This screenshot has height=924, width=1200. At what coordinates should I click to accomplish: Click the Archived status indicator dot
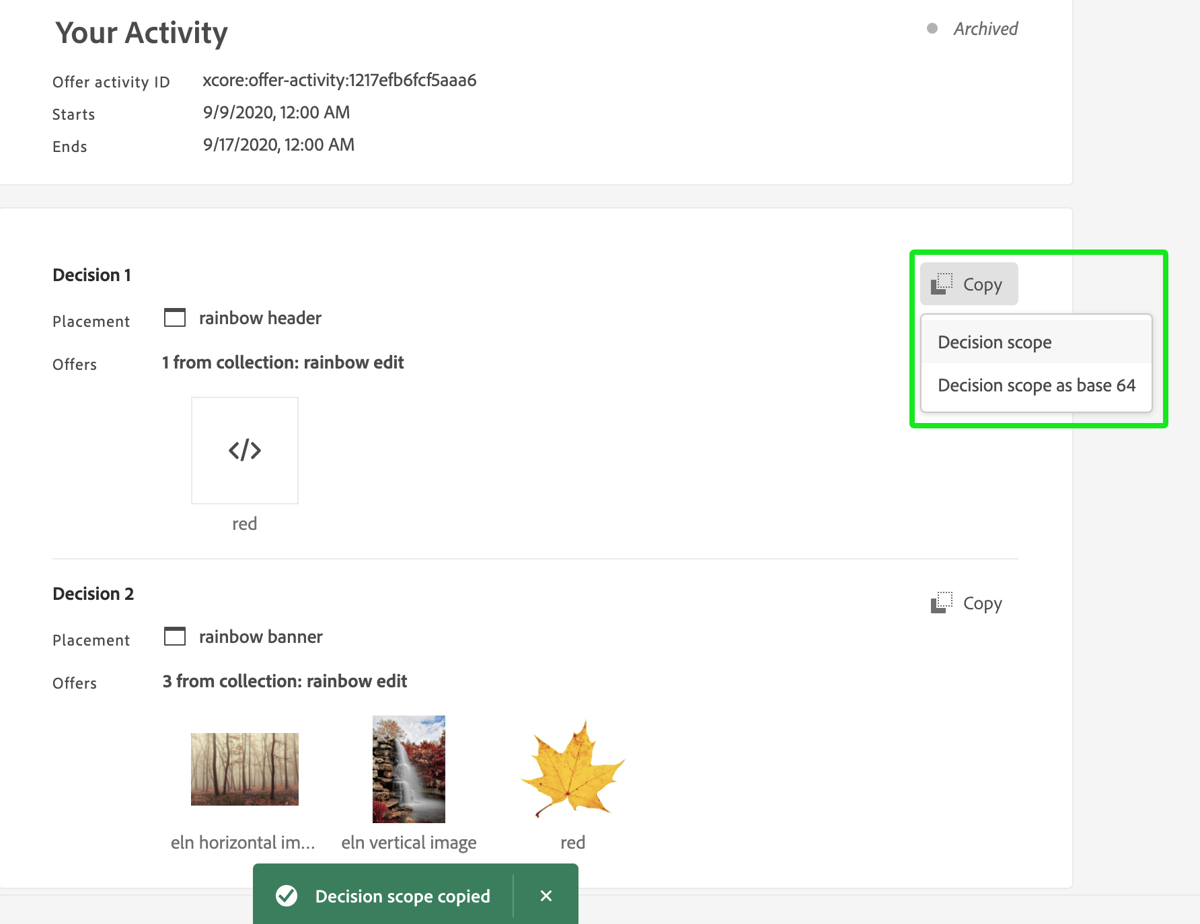[933, 29]
